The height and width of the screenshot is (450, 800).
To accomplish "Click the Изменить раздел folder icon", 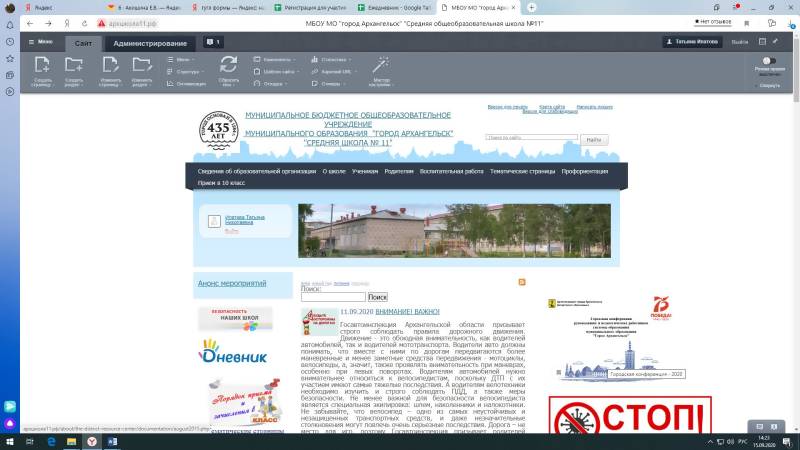I will (x=141, y=66).
